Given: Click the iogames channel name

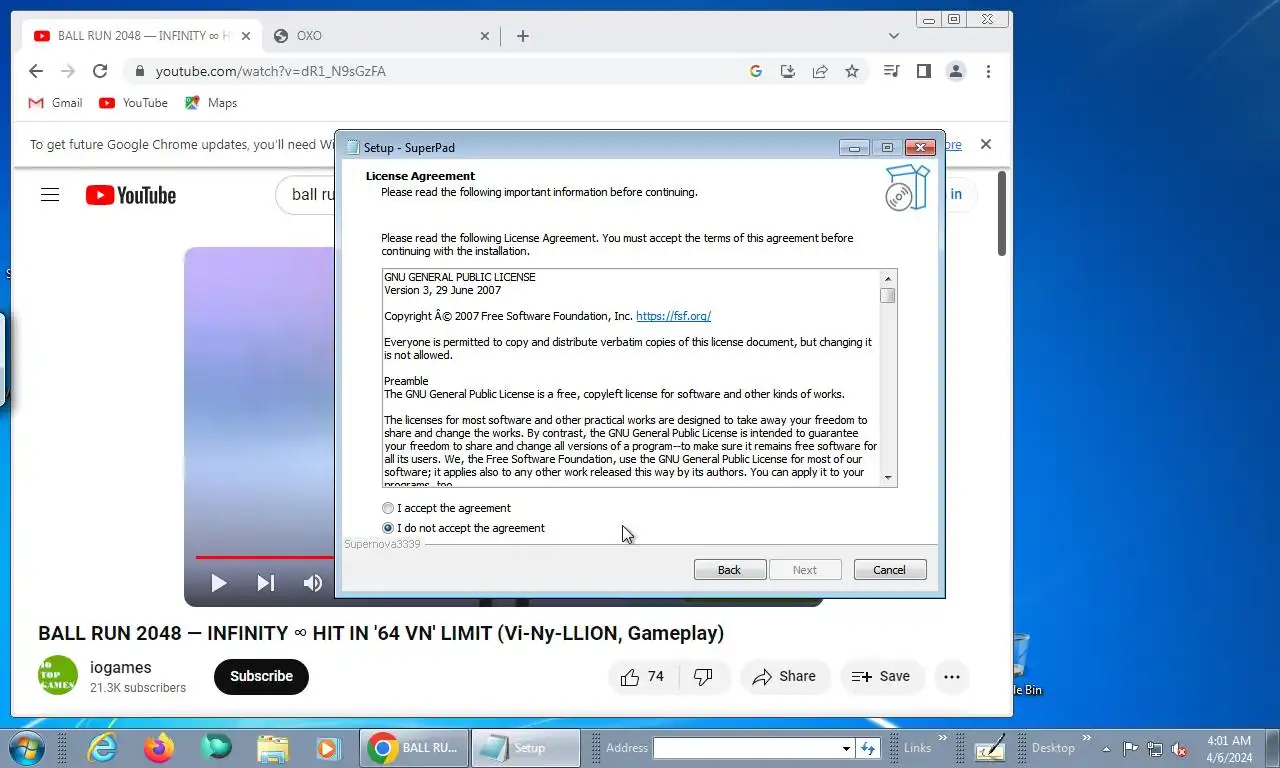Looking at the screenshot, I should [121, 667].
